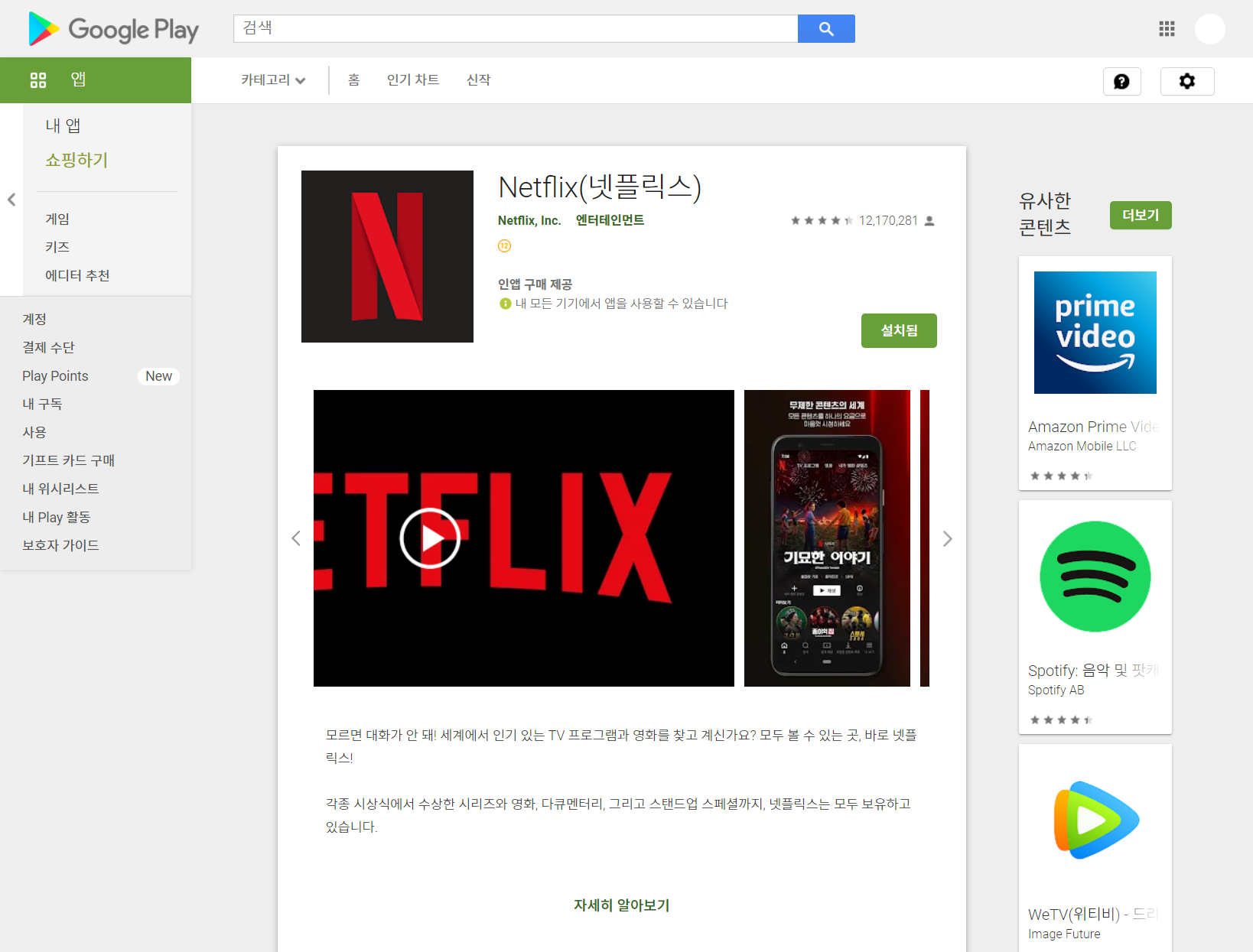Show previous screenshot with left arrow

click(296, 538)
